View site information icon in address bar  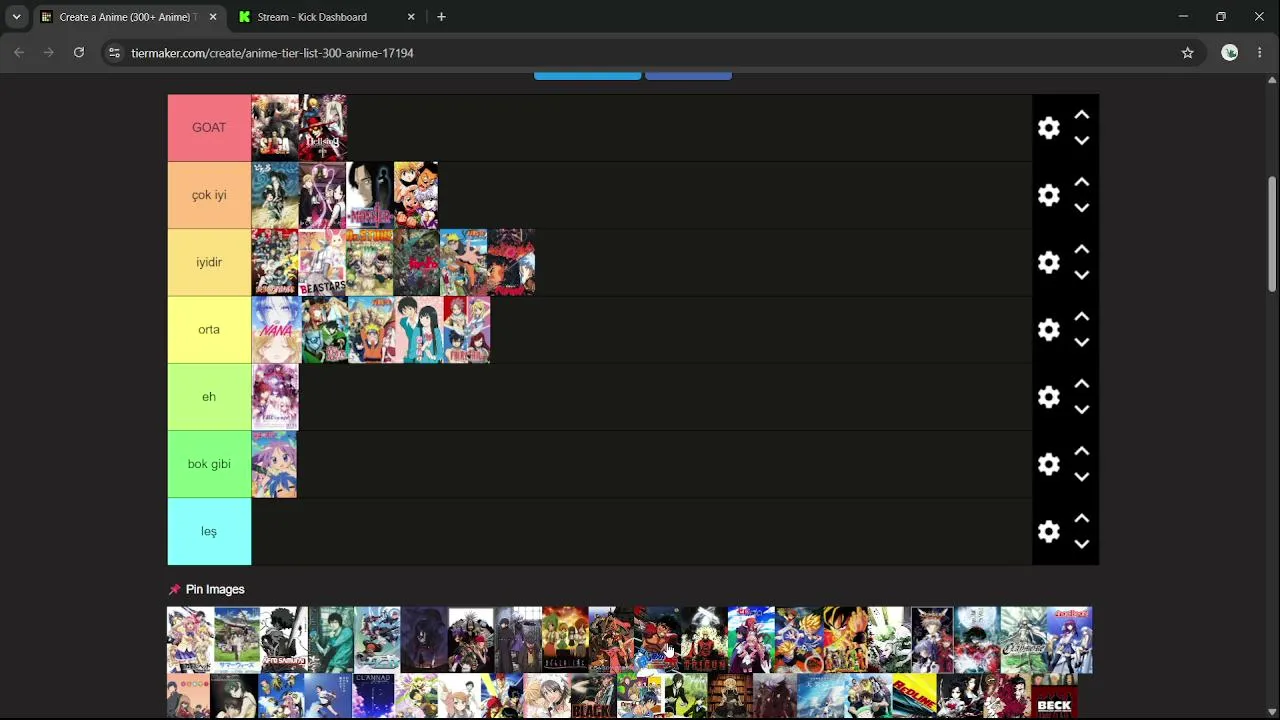[114, 53]
